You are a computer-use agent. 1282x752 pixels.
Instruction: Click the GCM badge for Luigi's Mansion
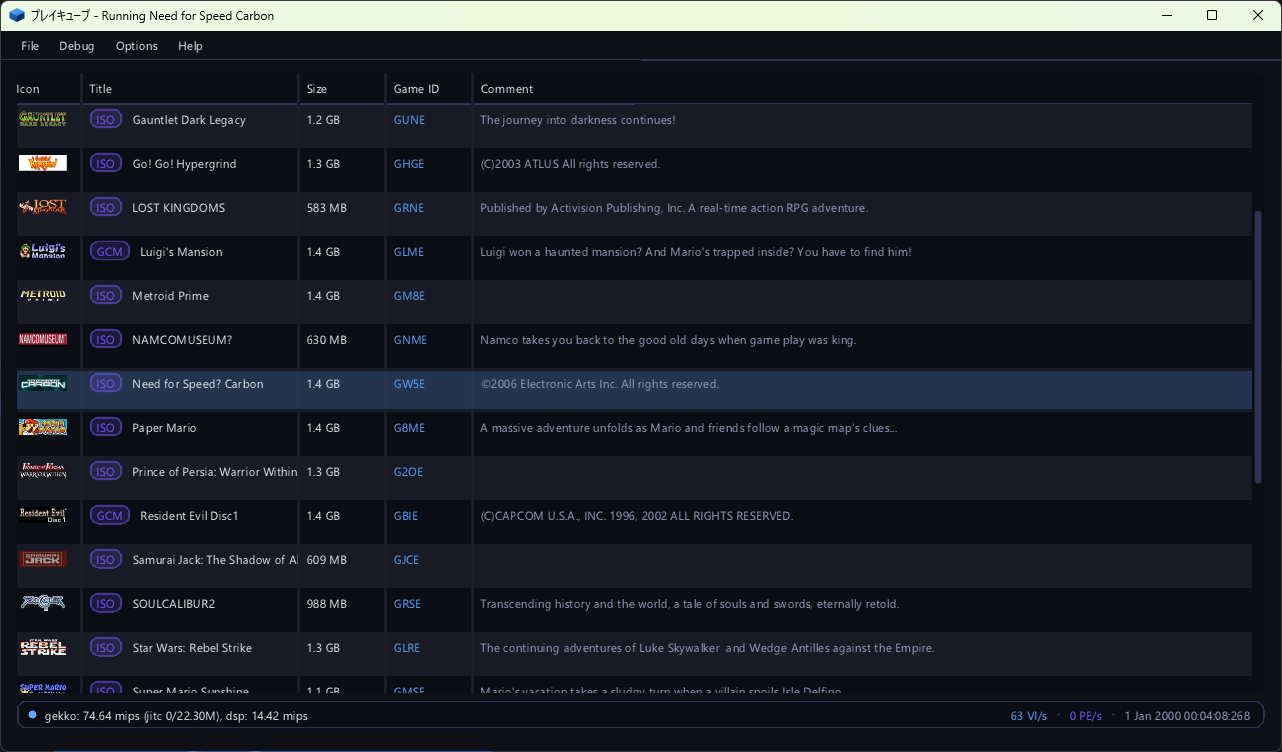click(x=110, y=252)
